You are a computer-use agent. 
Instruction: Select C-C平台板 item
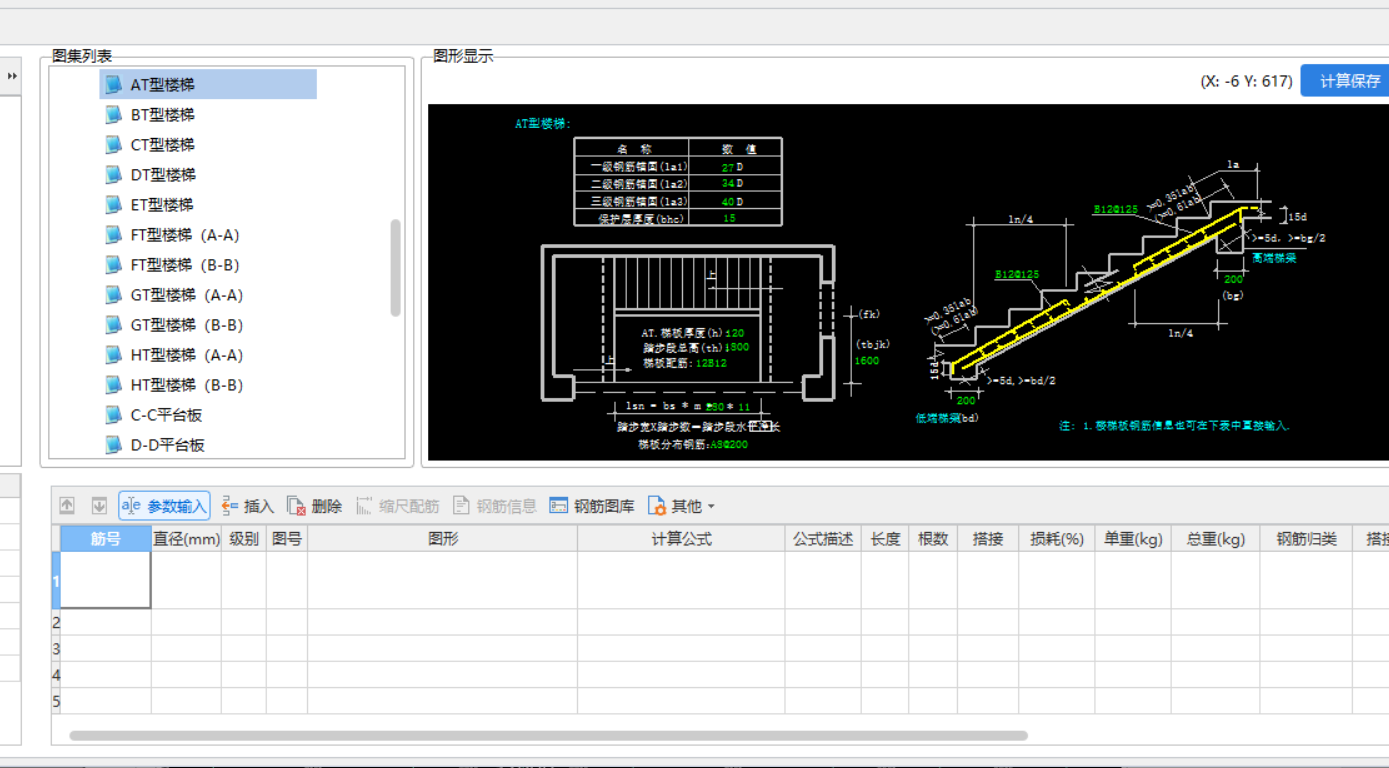154,415
